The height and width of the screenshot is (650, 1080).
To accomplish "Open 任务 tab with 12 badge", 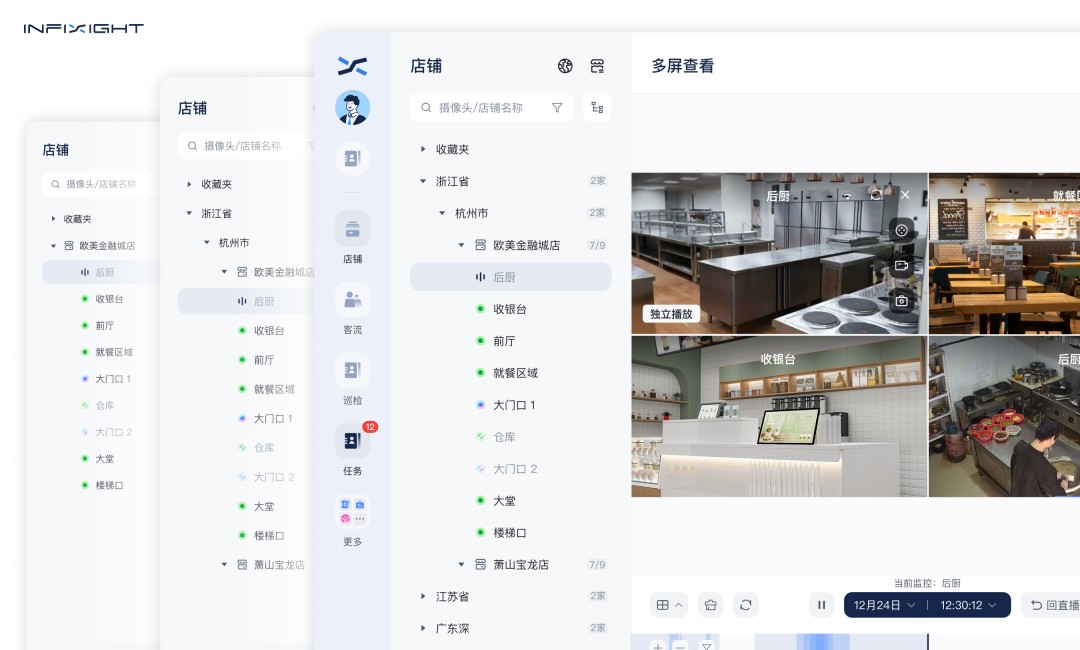I will click(x=352, y=448).
